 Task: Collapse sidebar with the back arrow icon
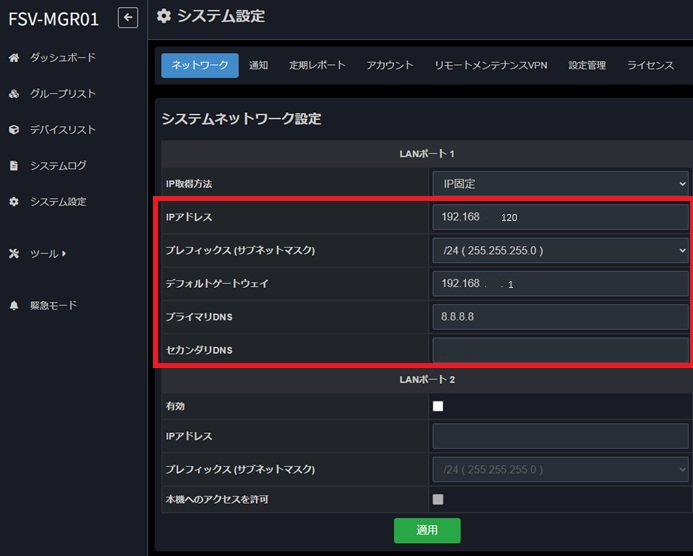(x=128, y=18)
